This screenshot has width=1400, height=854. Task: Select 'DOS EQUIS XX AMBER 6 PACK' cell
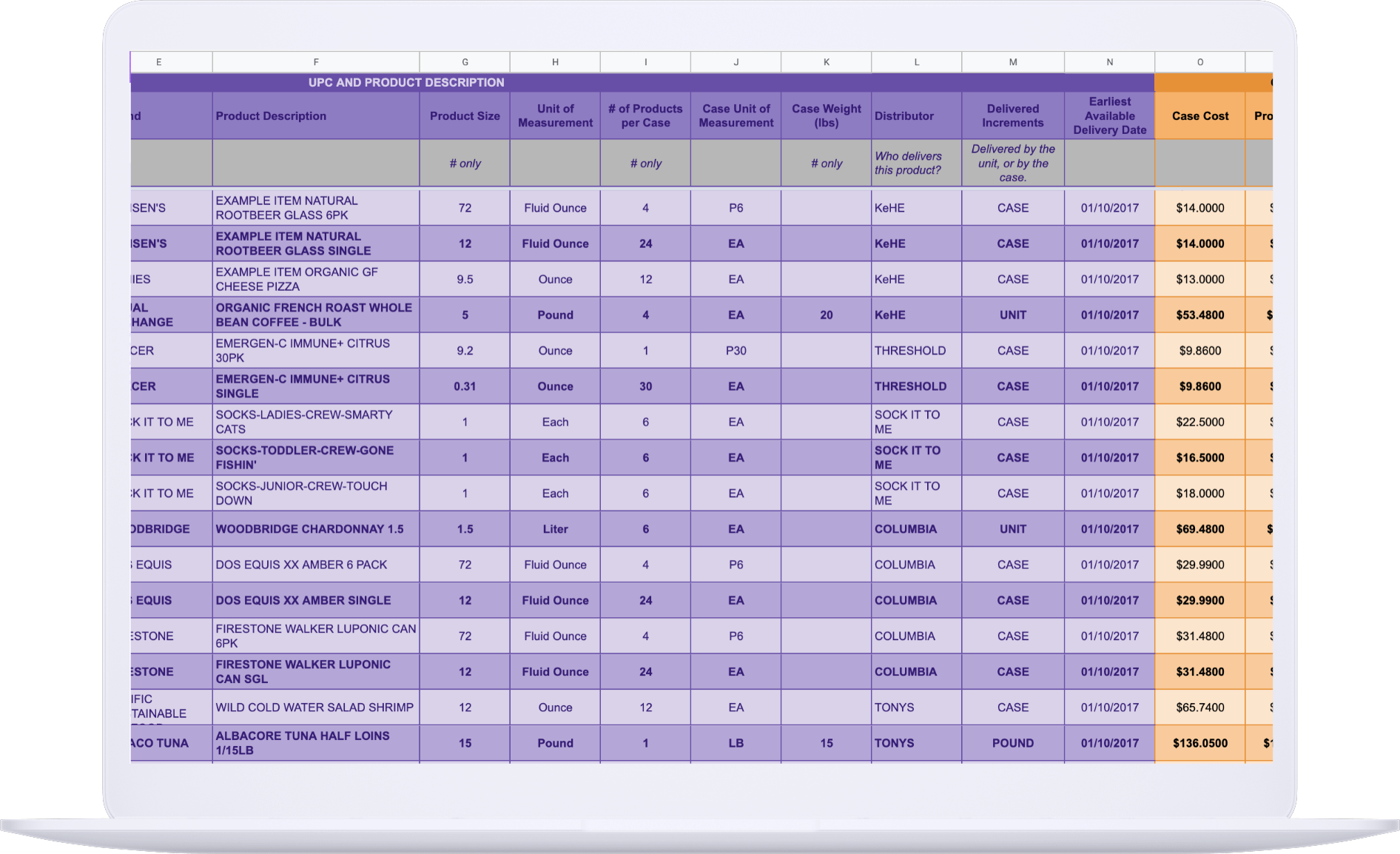[316, 565]
